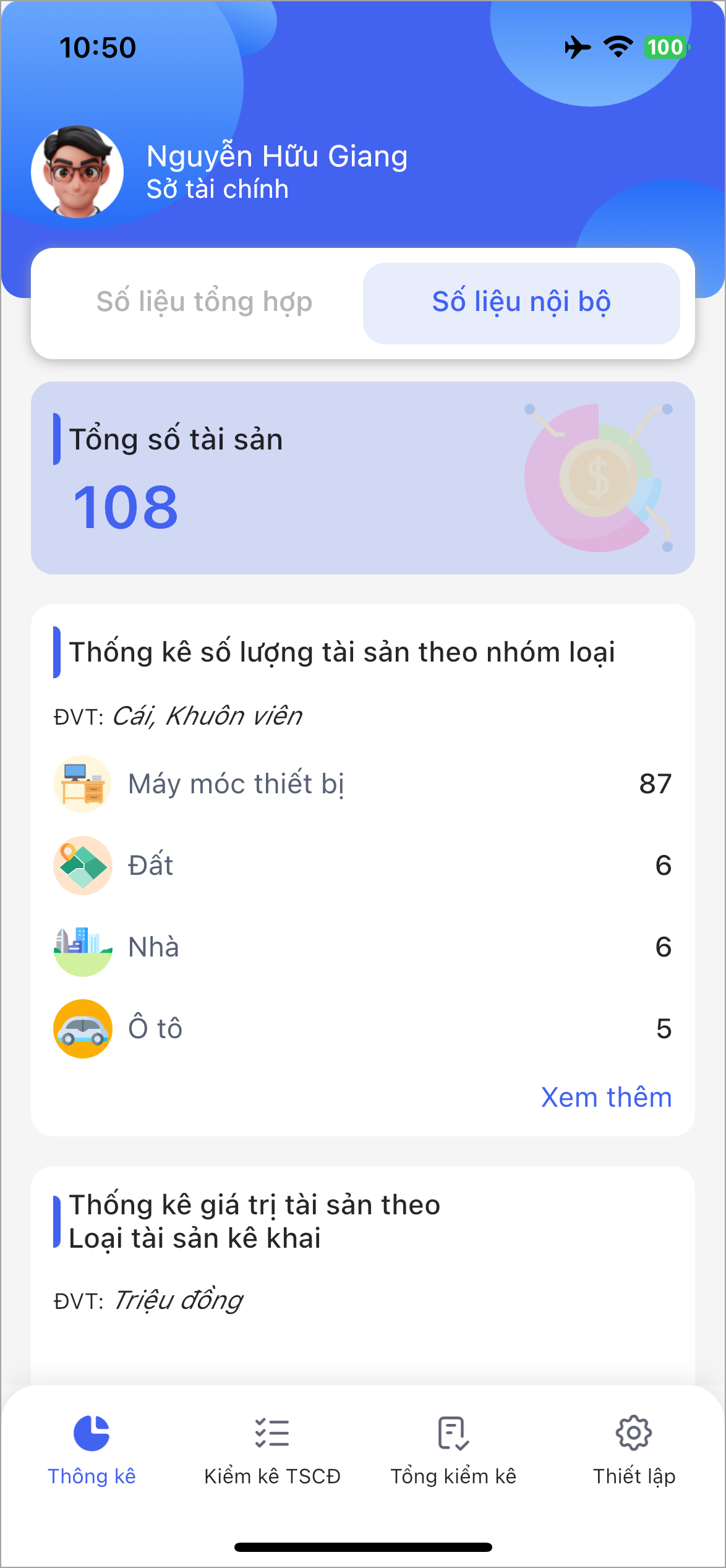Switch to Số liệu tổng hợp tab
Image resolution: width=726 pixels, height=1568 pixels.
(204, 302)
